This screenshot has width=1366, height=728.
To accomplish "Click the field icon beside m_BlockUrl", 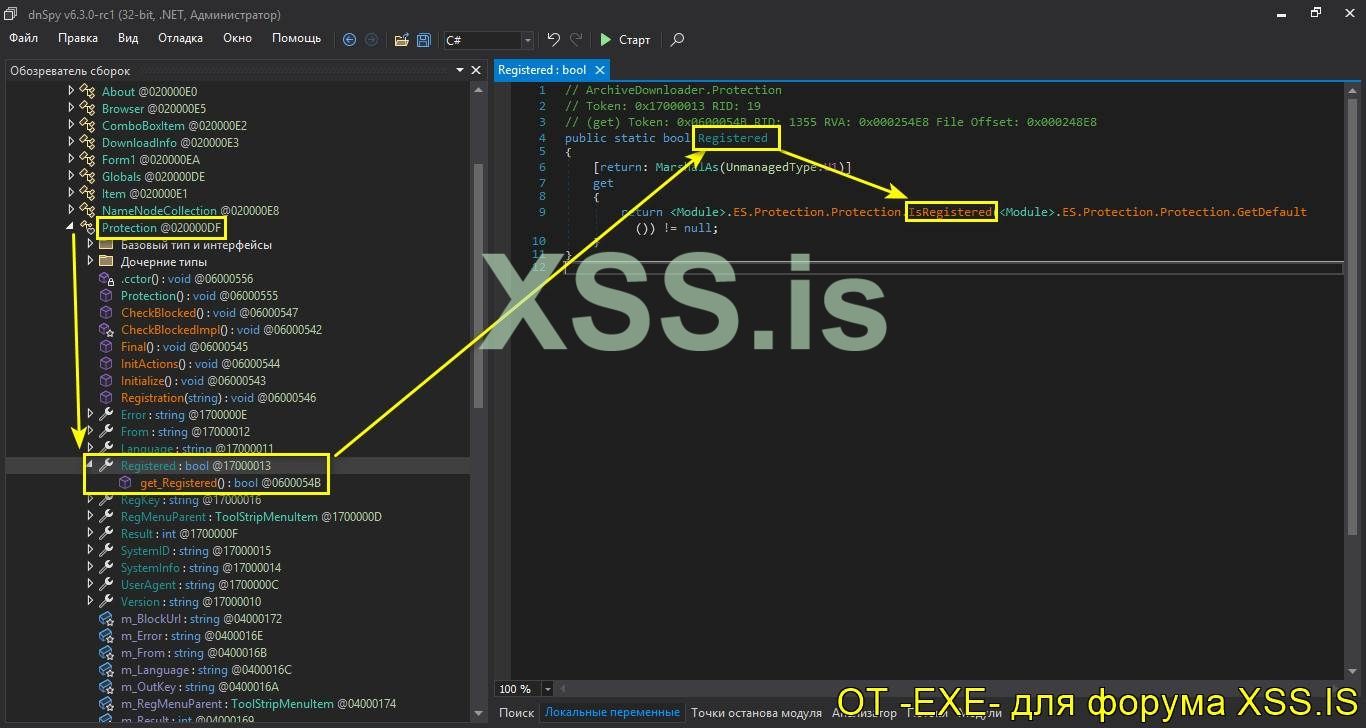I will coord(106,618).
